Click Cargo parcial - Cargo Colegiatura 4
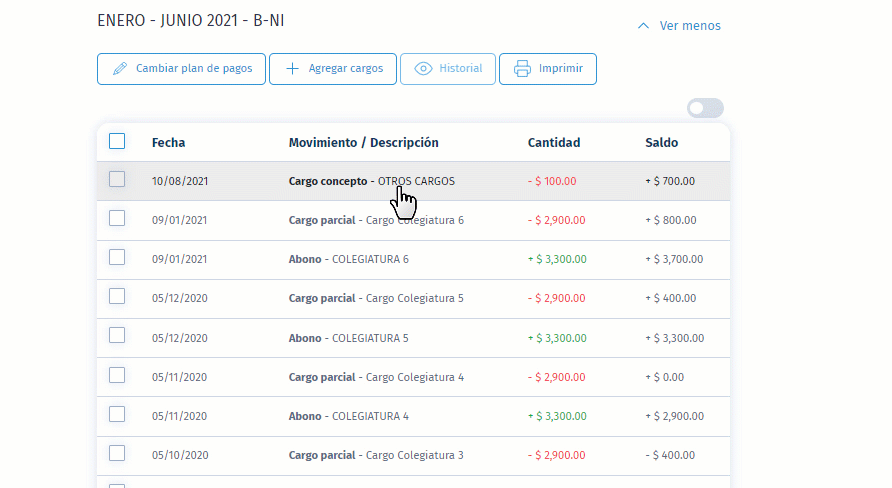The image size is (892, 488). pyautogui.click(x=376, y=377)
